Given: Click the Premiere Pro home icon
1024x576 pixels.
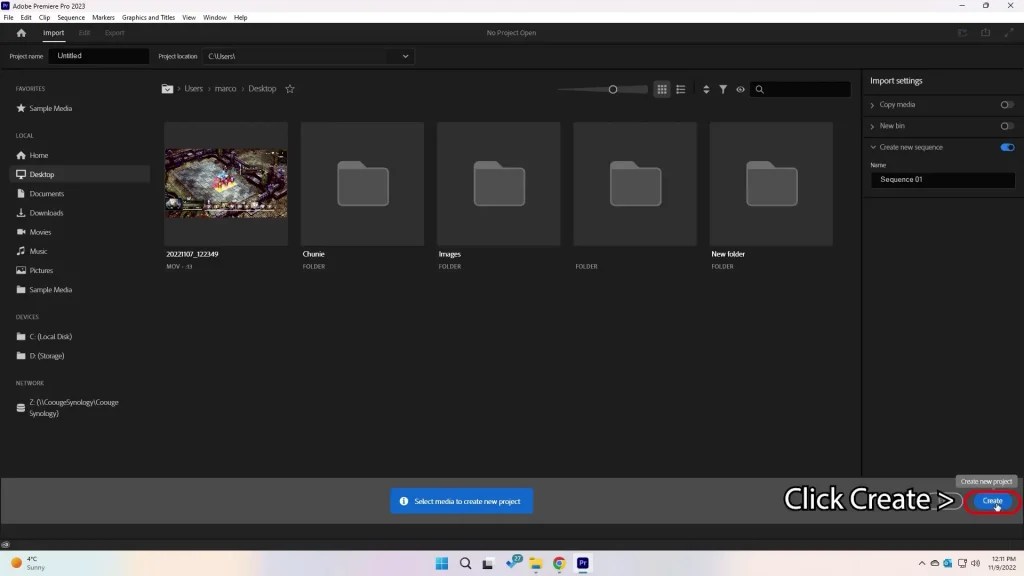Looking at the screenshot, I should (x=20, y=32).
